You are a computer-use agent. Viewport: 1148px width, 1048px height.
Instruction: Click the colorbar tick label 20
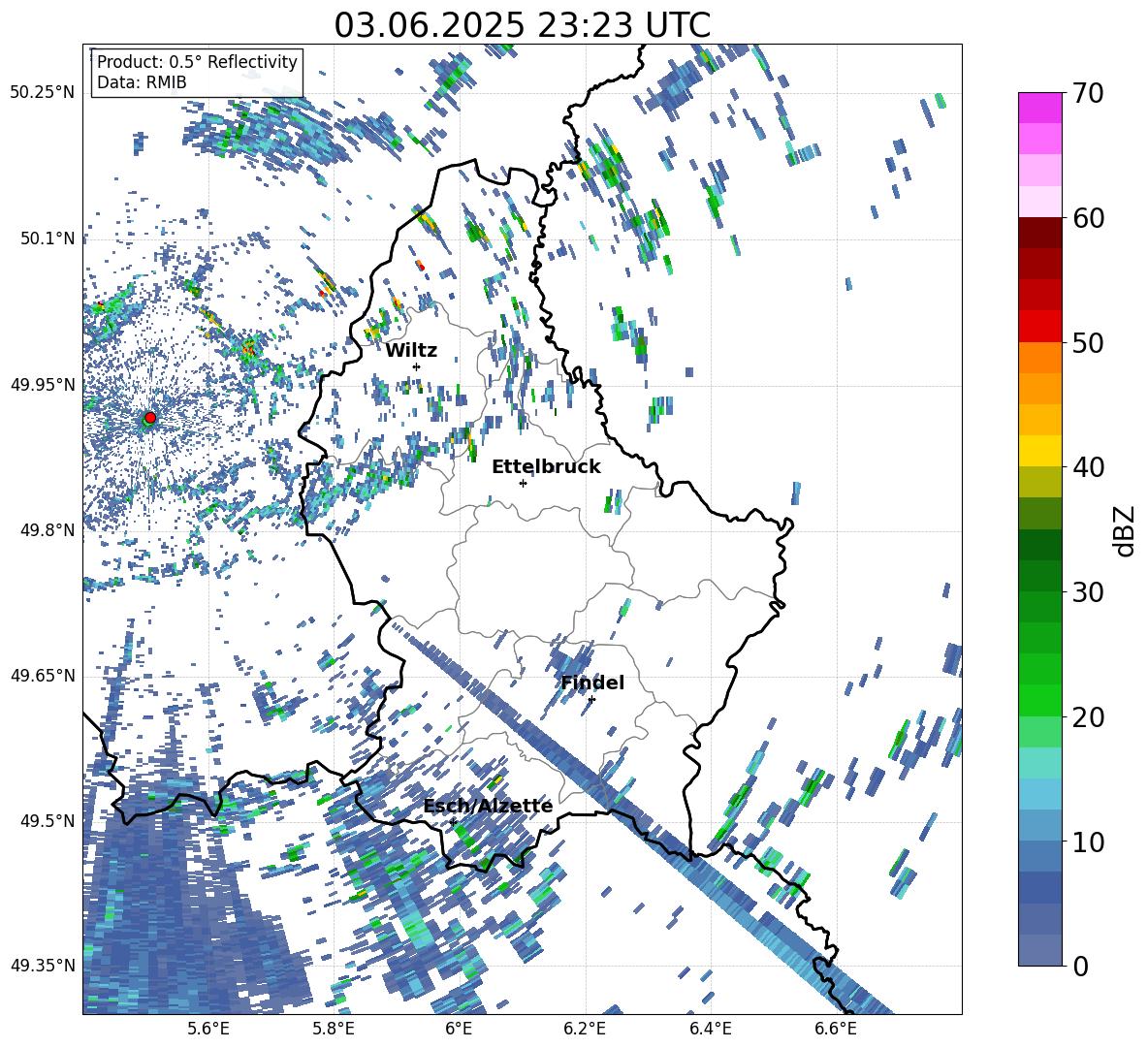point(1088,717)
